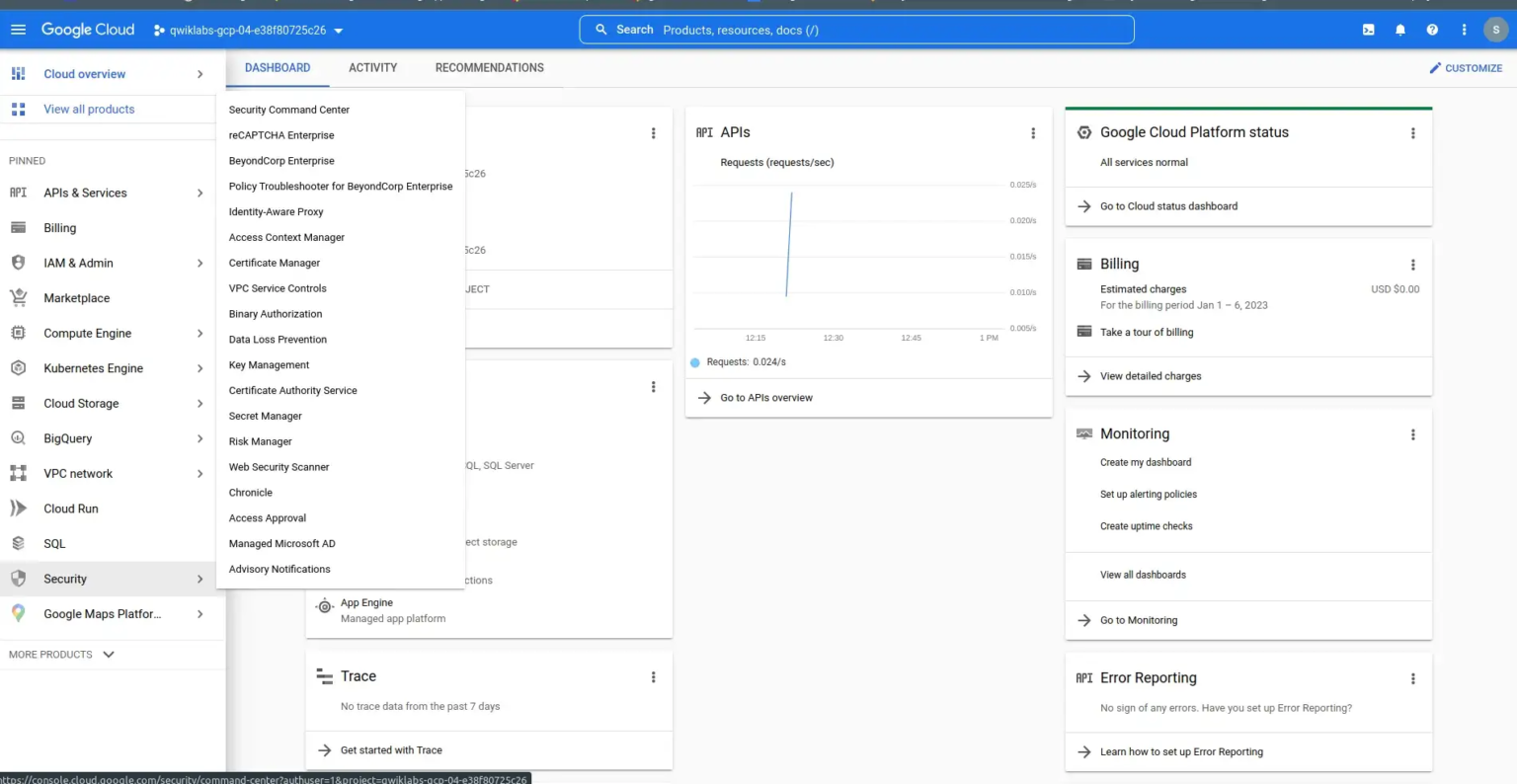Activate Cloud Shell from the top bar

click(1368, 29)
